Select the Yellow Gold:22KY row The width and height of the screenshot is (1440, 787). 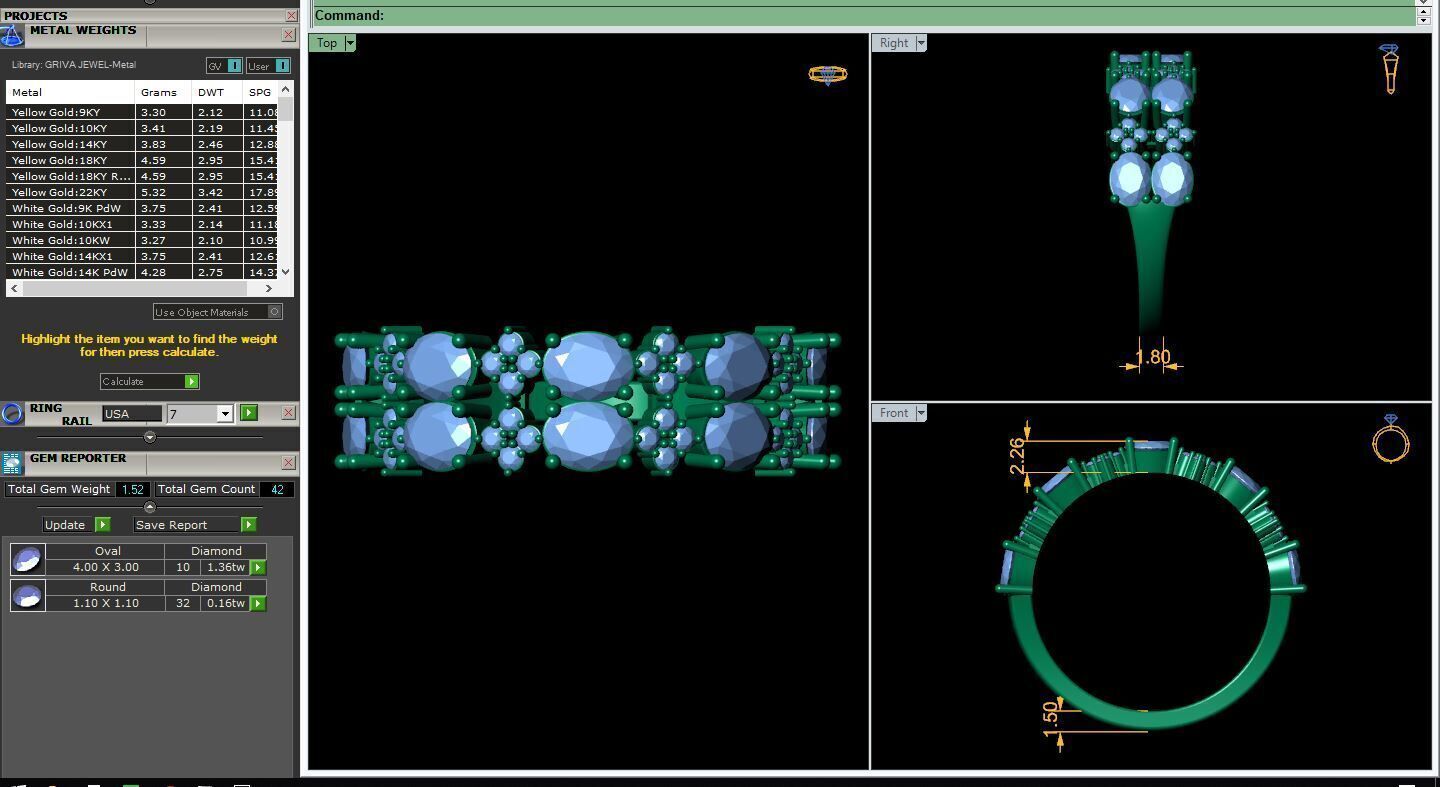point(142,192)
